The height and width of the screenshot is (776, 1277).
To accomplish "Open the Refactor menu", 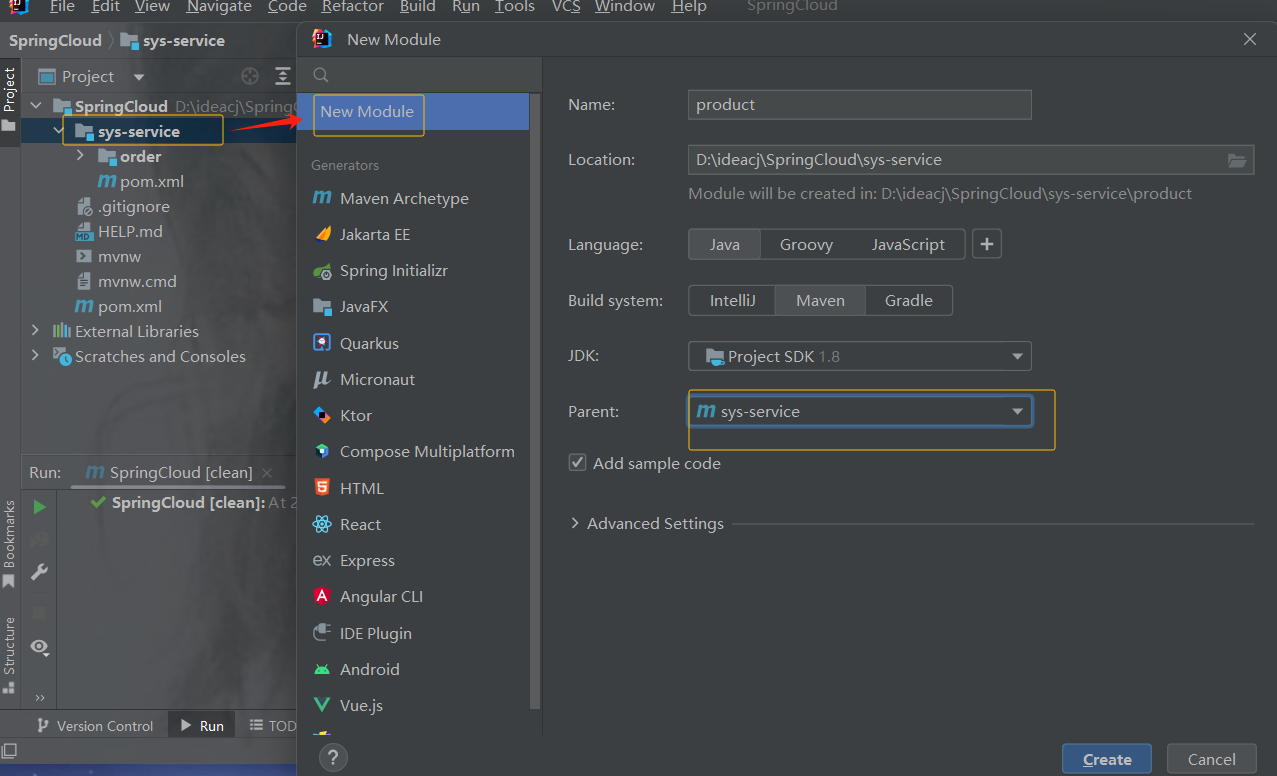I will pyautogui.click(x=352, y=7).
